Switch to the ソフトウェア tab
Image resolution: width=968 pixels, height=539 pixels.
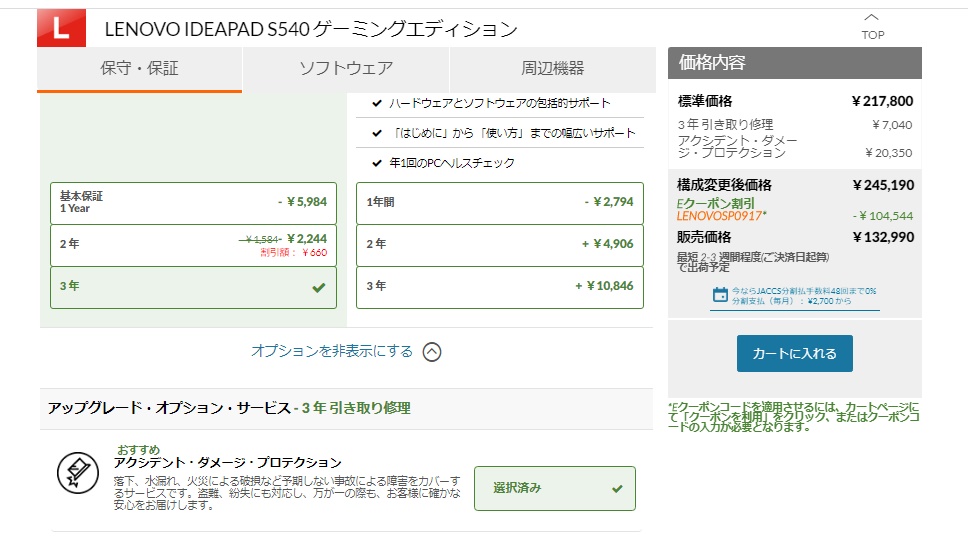(x=346, y=69)
